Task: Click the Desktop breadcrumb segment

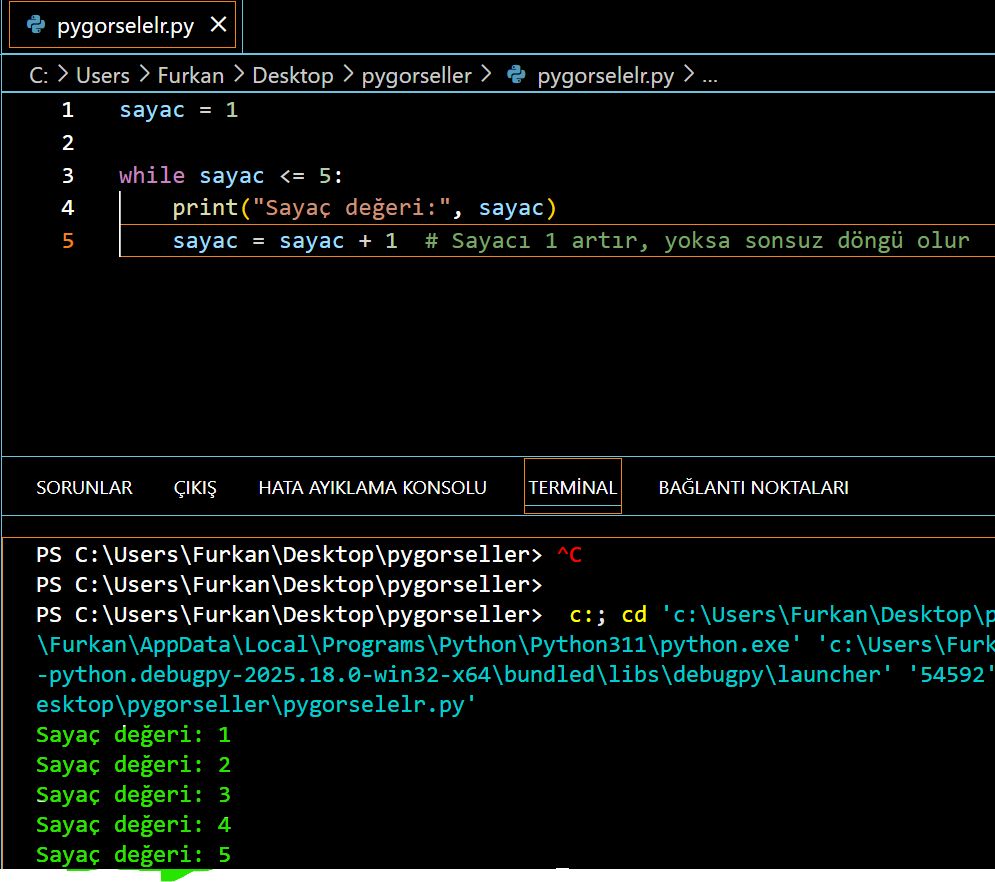Action: coord(292,75)
